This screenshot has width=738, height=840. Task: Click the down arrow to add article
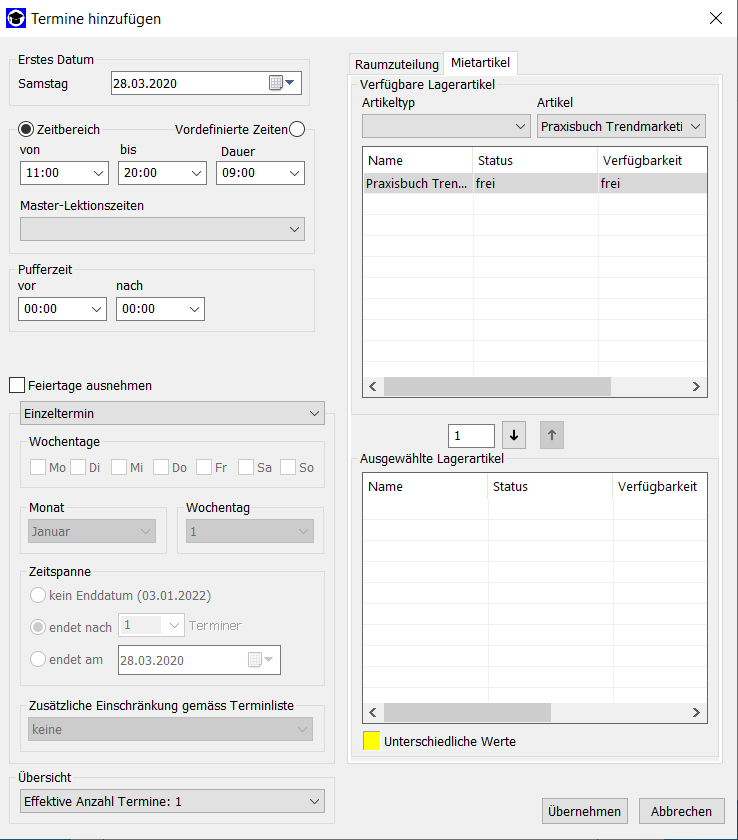(x=514, y=435)
